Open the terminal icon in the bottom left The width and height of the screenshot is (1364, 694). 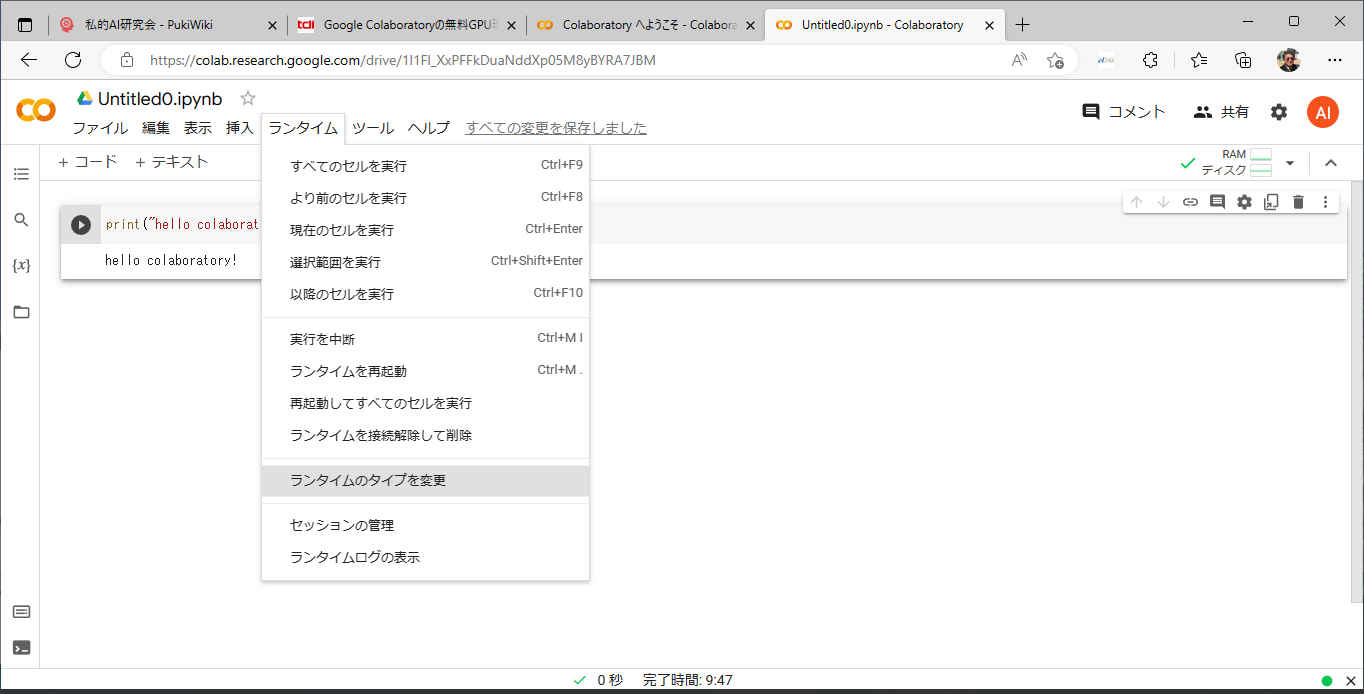tap(21, 647)
